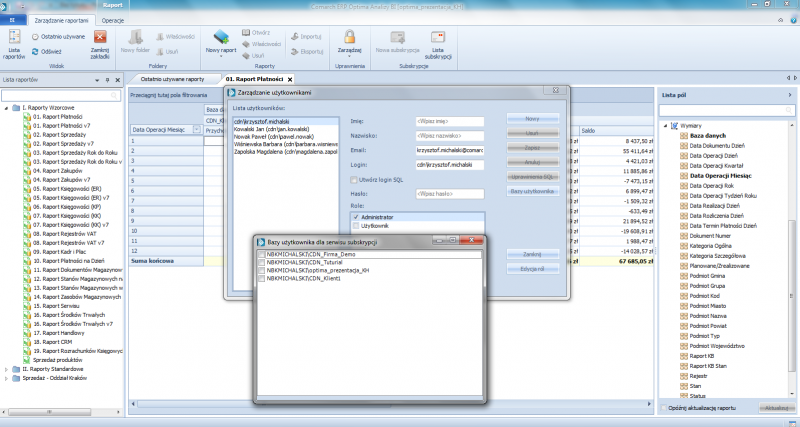This screenshot has height=427, width=800.
Task: Click the Imię input field
Action: coord(449,121)
